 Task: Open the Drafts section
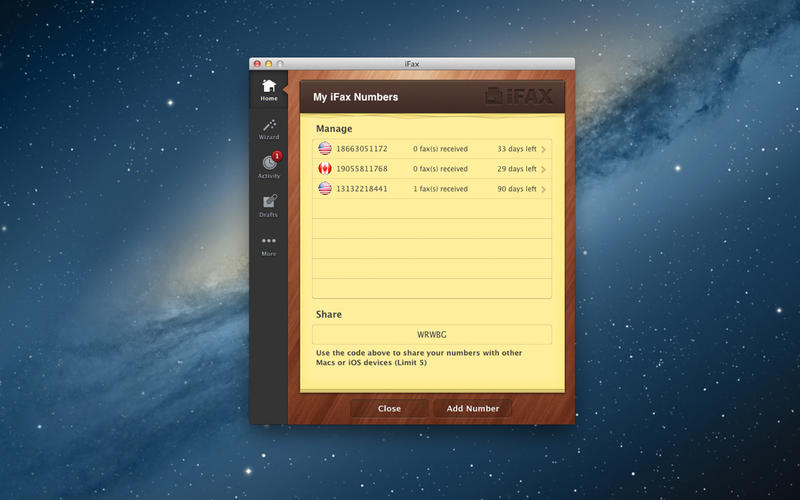tap(268, 205)
